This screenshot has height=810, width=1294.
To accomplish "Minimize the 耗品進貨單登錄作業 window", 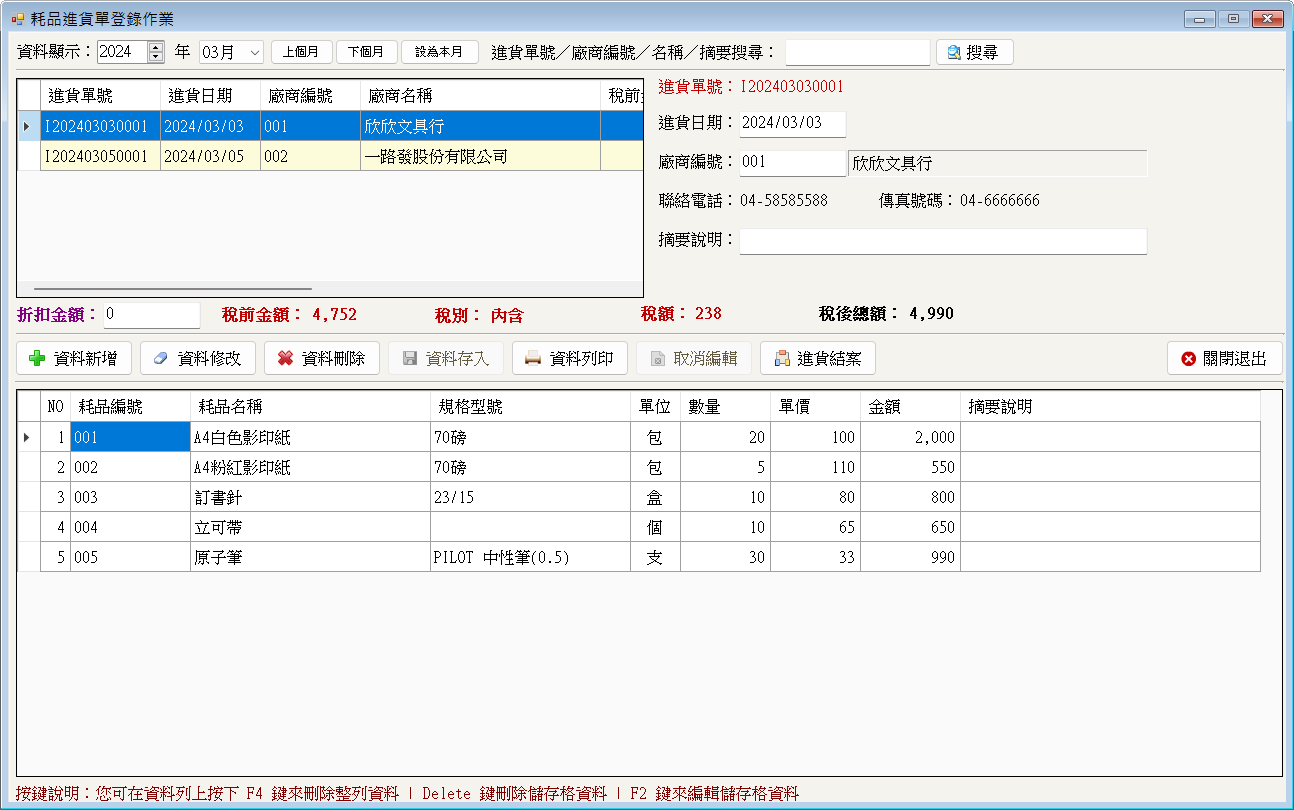I will [x=1199, y=18].
